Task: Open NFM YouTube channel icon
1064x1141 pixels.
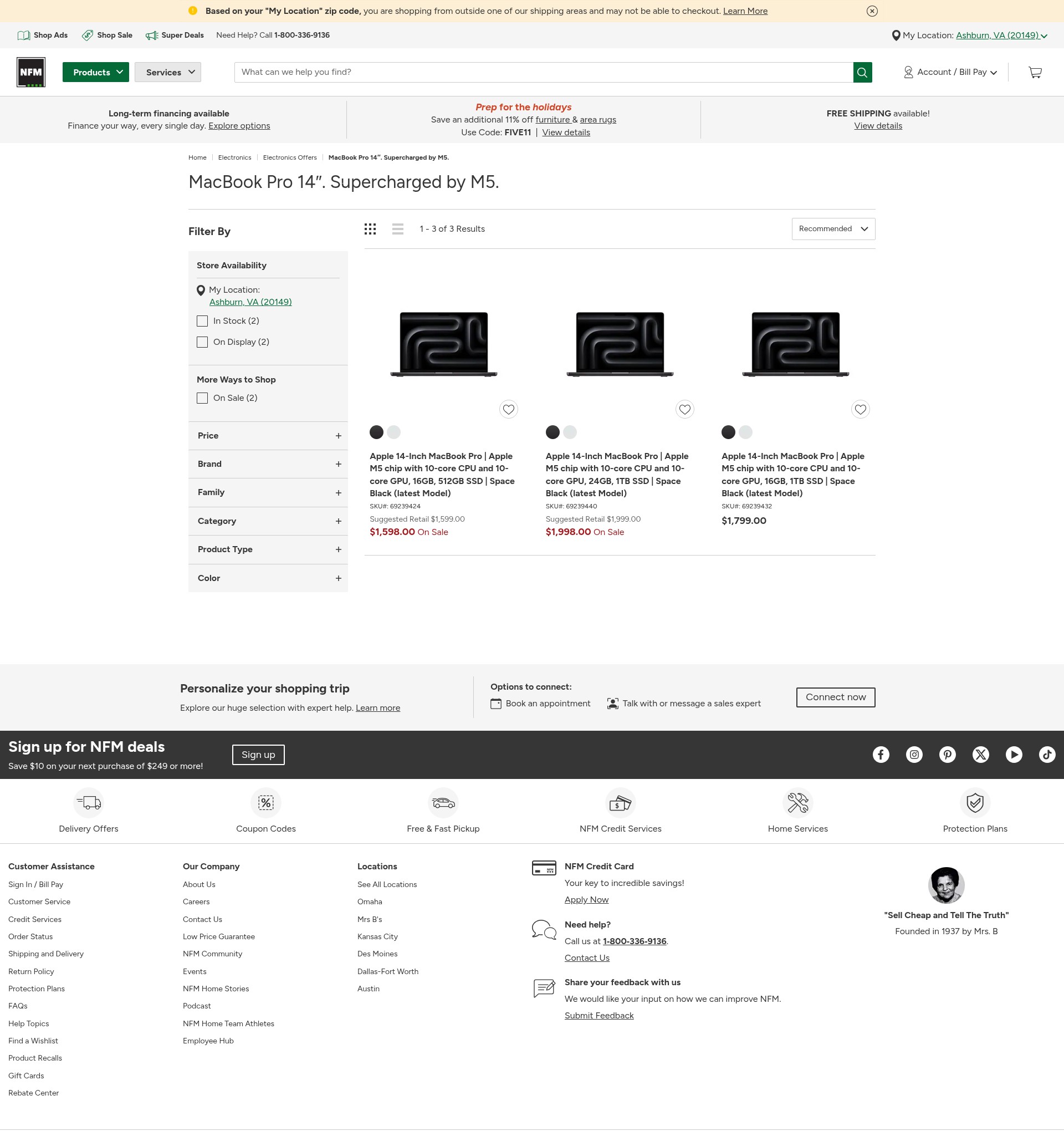Action: pyautogui.click(x=1014, y=754)
